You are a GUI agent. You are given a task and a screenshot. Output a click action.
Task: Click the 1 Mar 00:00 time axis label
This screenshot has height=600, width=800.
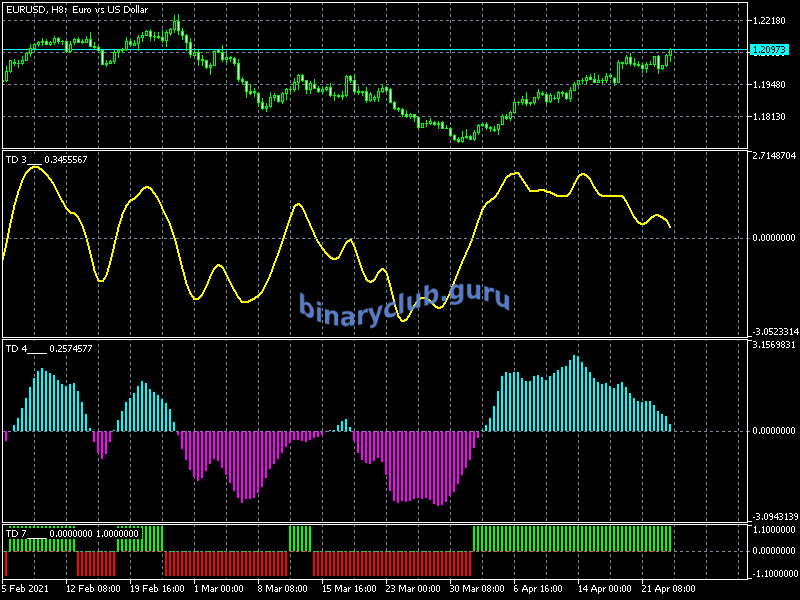click(x=217, y=588)
